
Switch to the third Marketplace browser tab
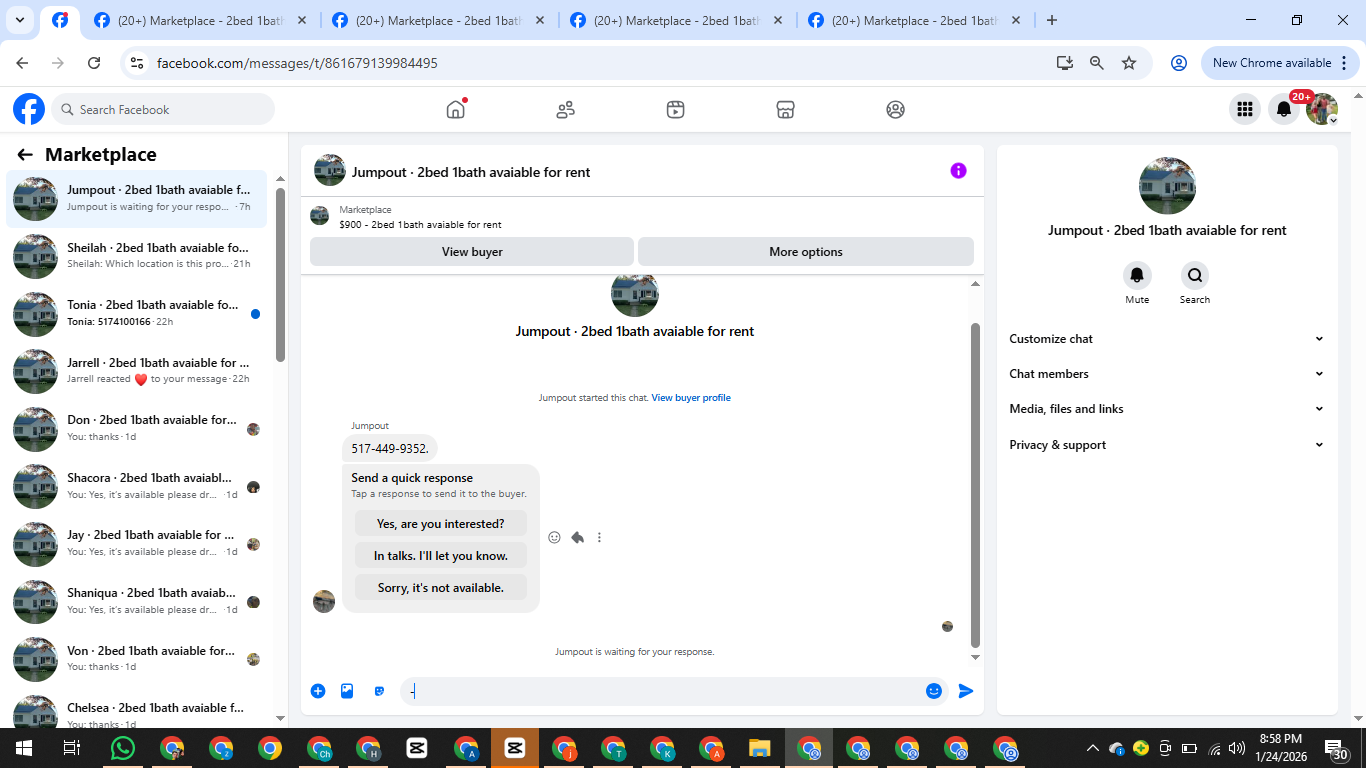coord(678,20)
